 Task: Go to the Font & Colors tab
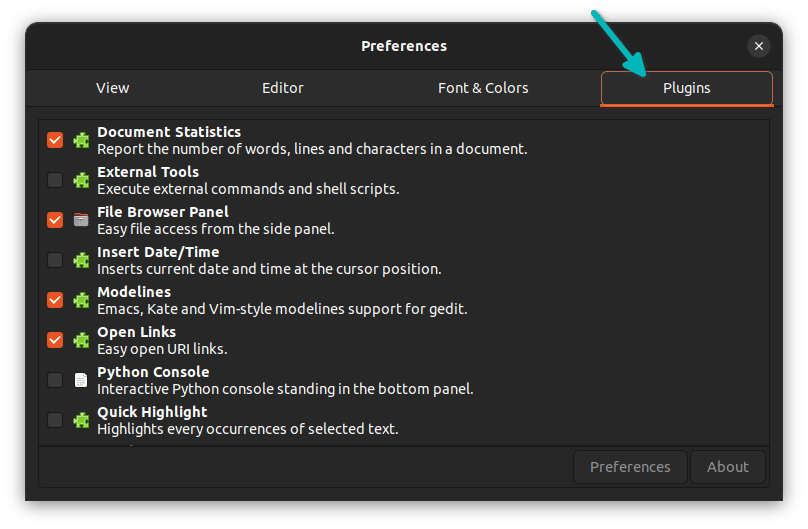tap(483, 88)
